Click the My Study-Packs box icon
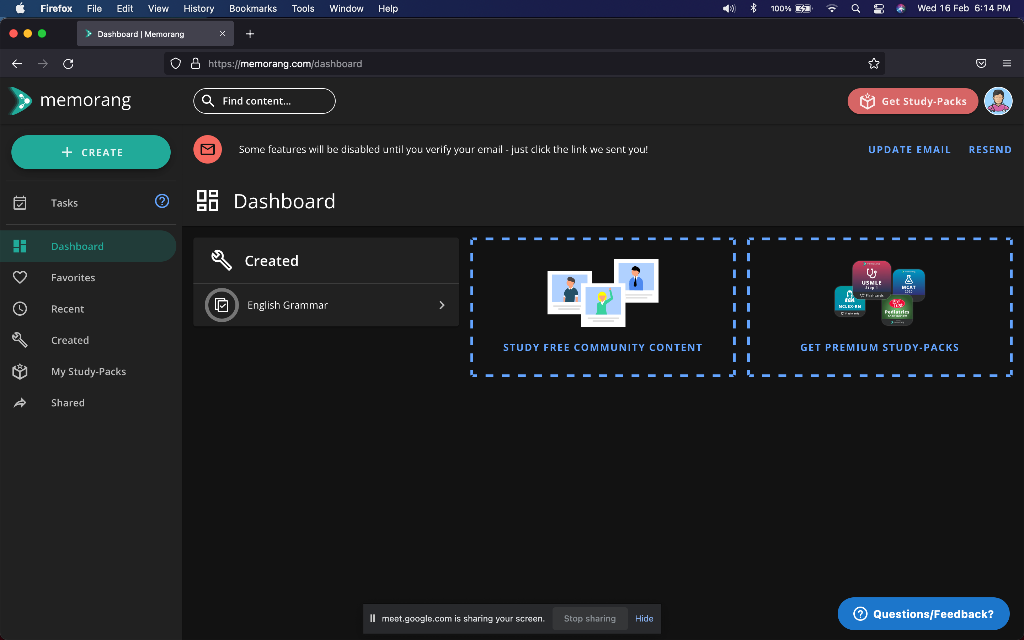The height and width of the screenshot is (640, 1024). point(20,371)
